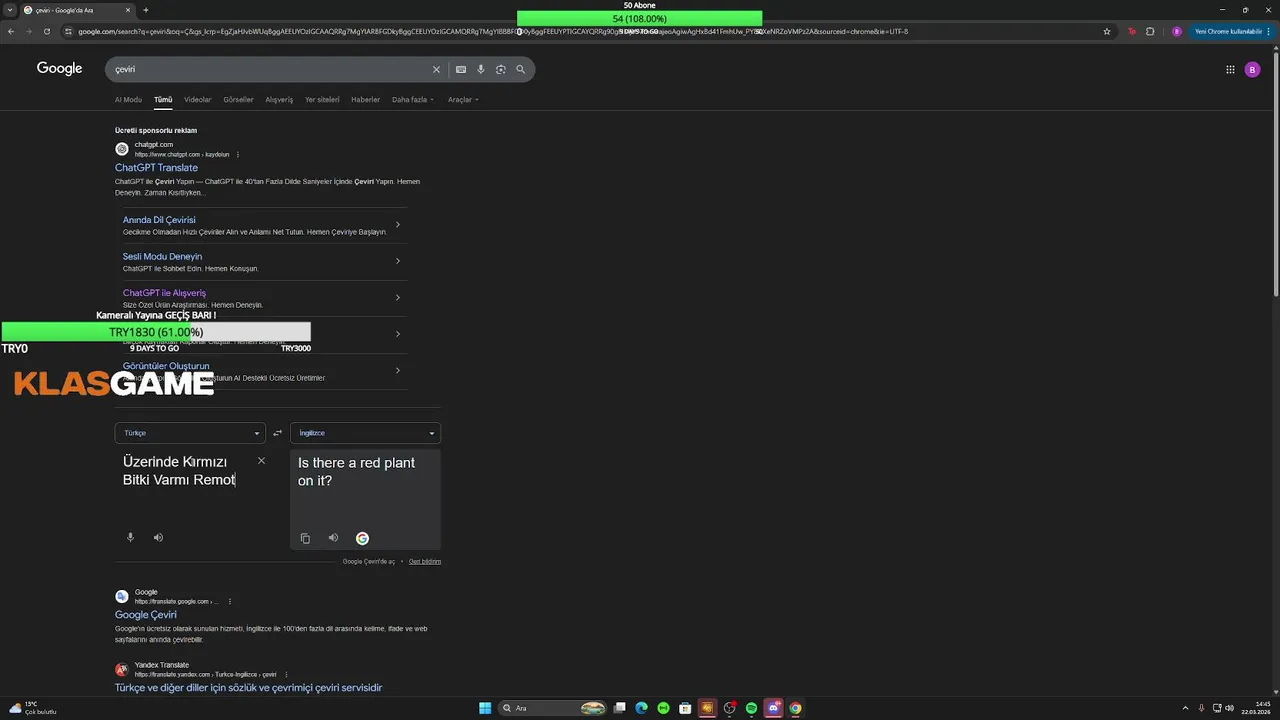Open a new browser tab
The width and height of the screenshot is (1280, 720).
point(146,10)
